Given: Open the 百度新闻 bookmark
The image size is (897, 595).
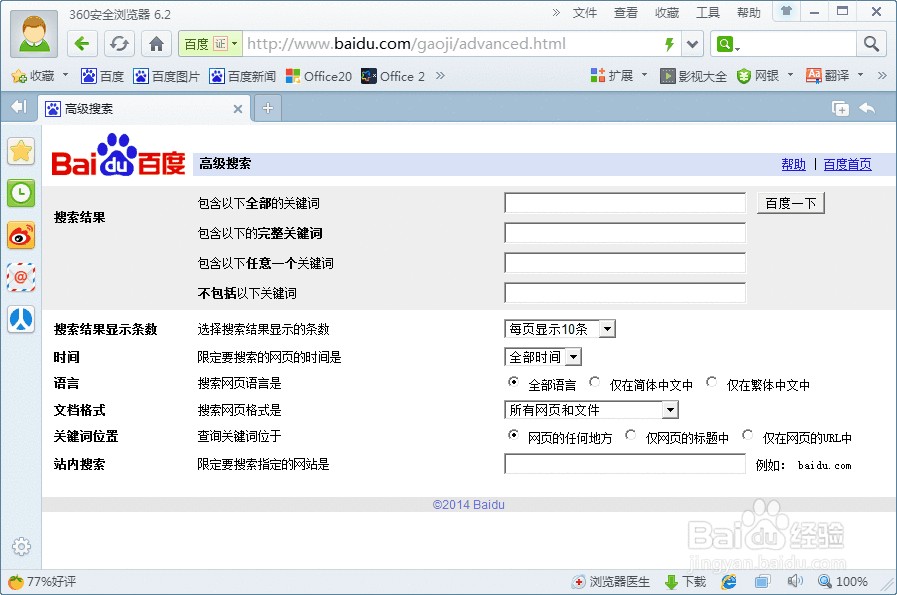Looking at the screenshot, I should point(243,76).
